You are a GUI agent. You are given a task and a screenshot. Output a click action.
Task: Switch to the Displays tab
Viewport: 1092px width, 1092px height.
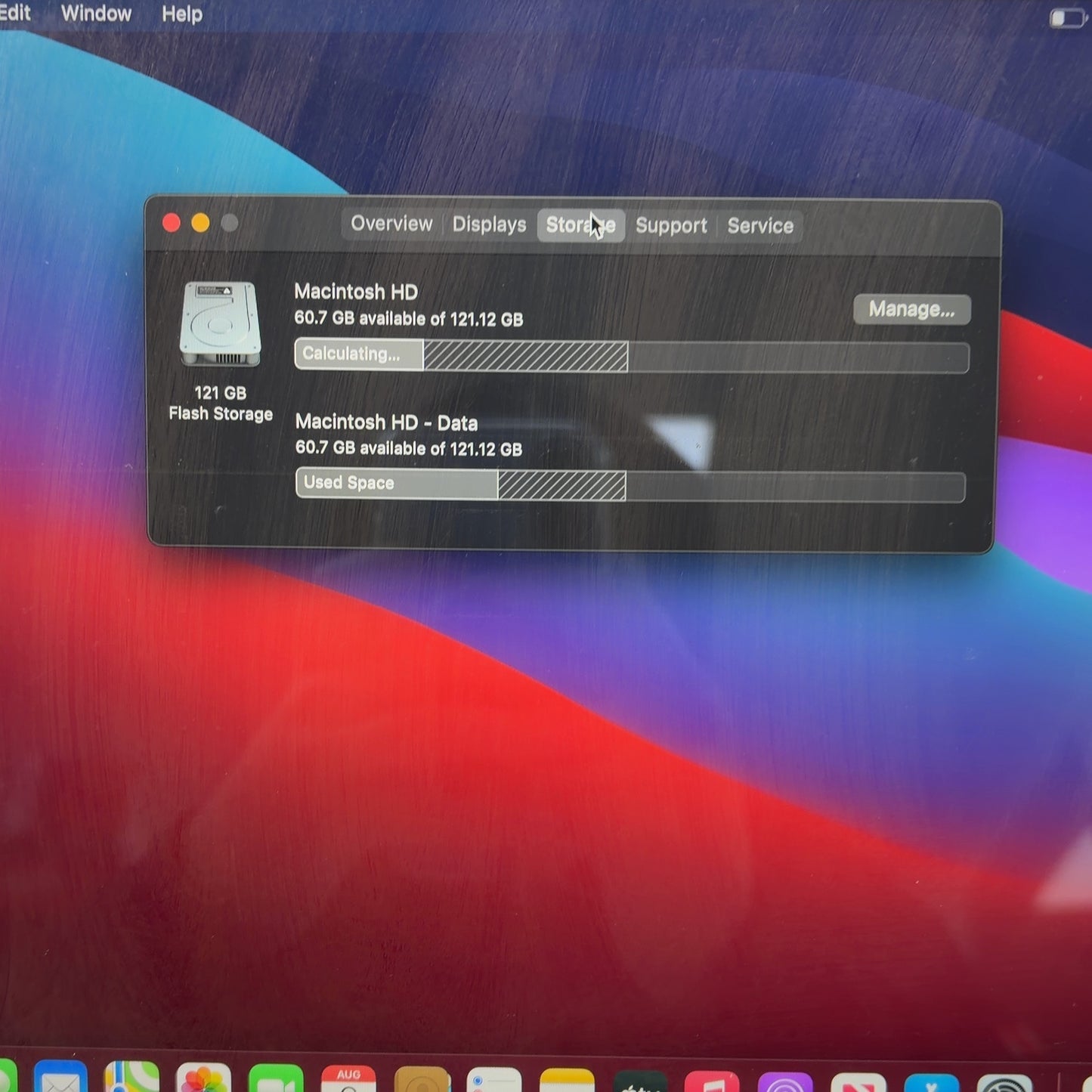click(489, 225)
